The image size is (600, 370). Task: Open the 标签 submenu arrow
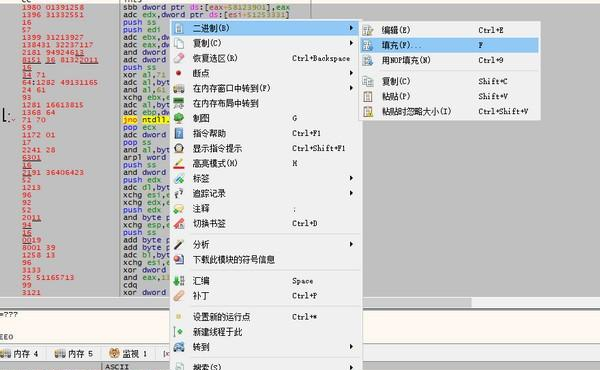pos(351,178)
